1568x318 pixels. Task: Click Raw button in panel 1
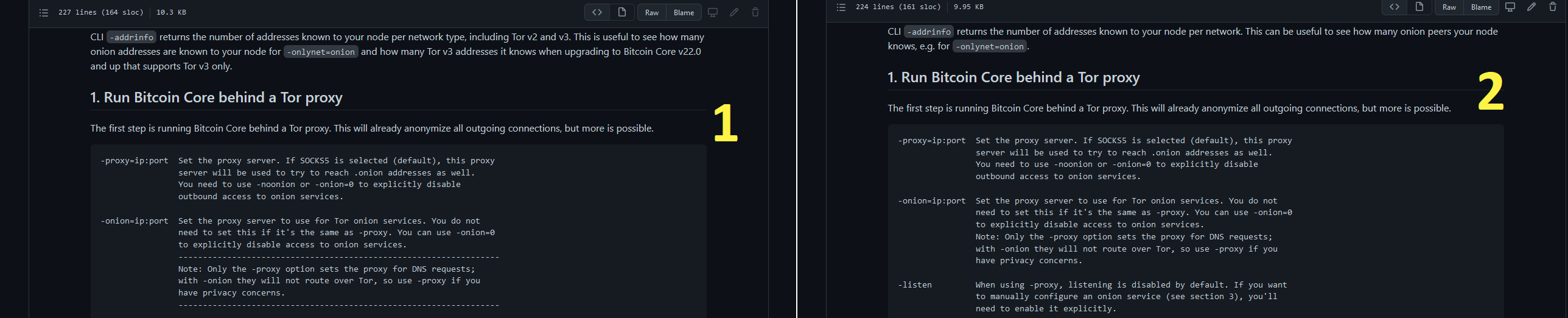pyautogui.click(x=652, y=12)
